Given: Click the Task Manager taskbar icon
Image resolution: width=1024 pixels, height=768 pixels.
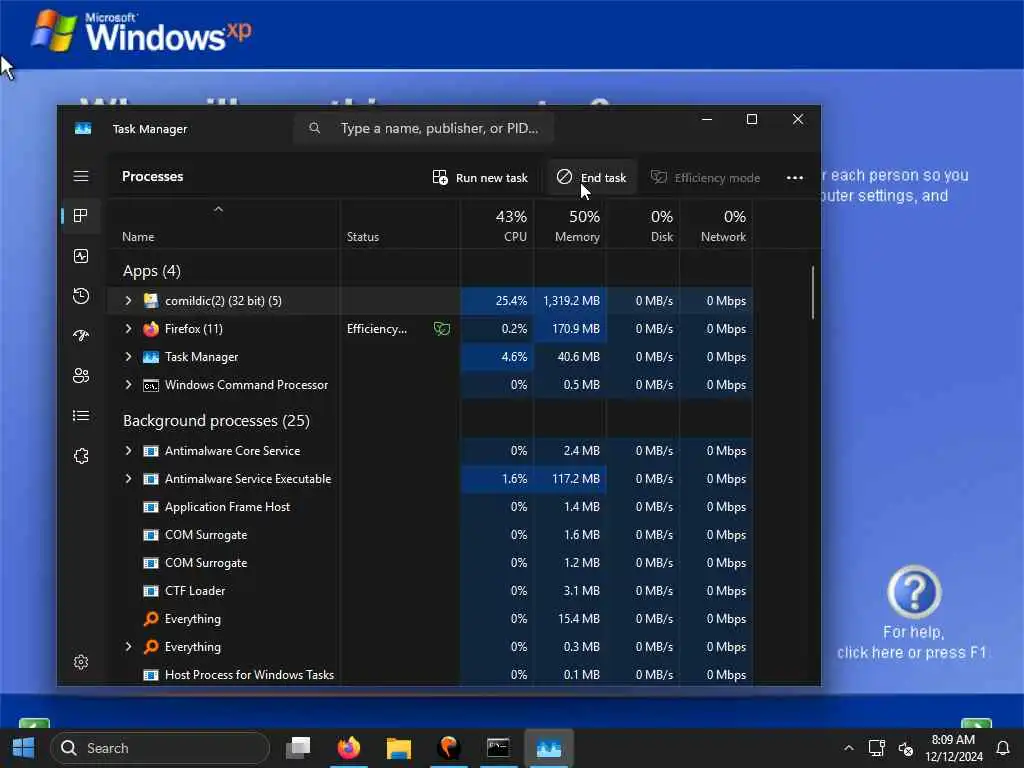Looking at the screenshot, I should coord(549,748).
